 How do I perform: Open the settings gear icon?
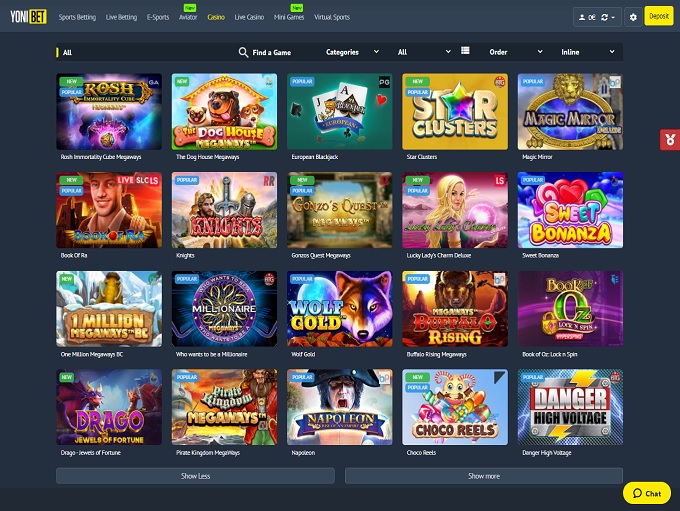coord(633,17)
